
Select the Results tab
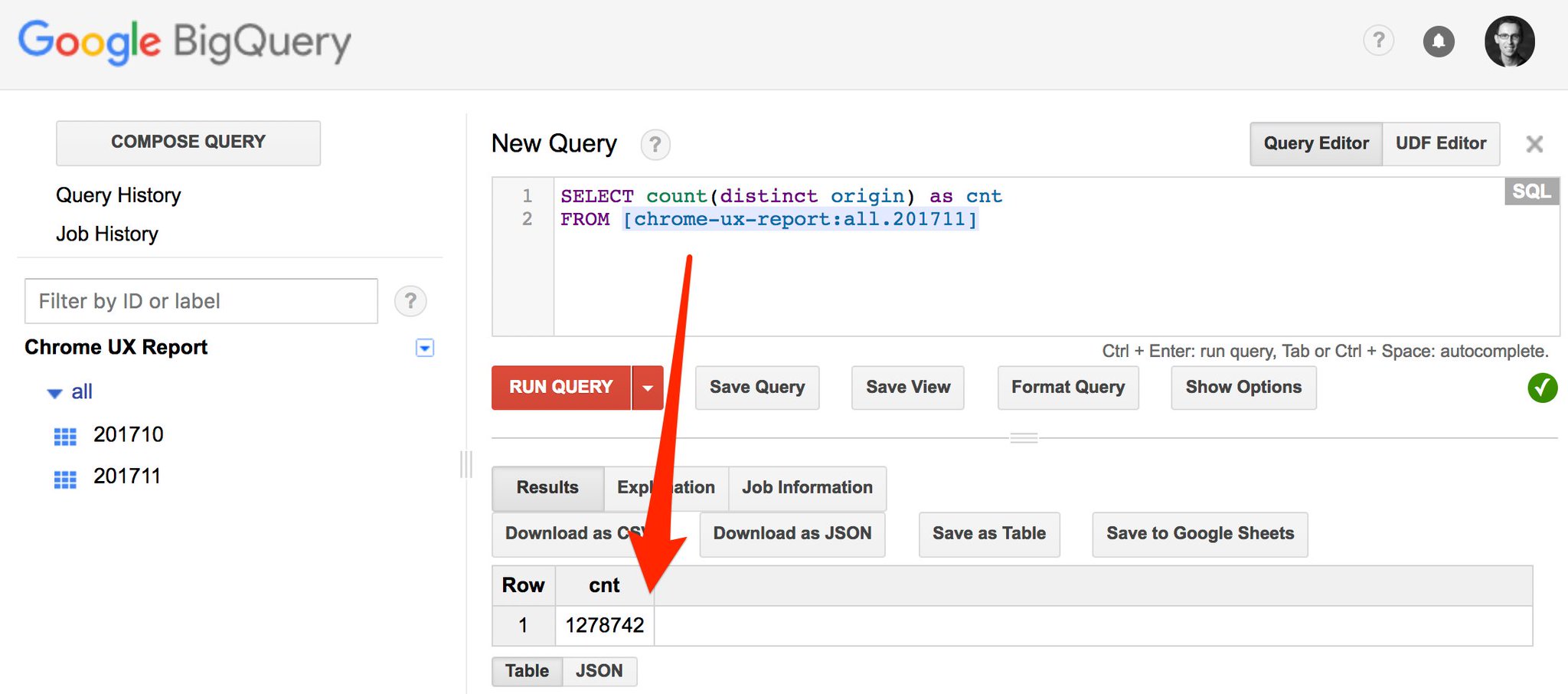[547, 488]
